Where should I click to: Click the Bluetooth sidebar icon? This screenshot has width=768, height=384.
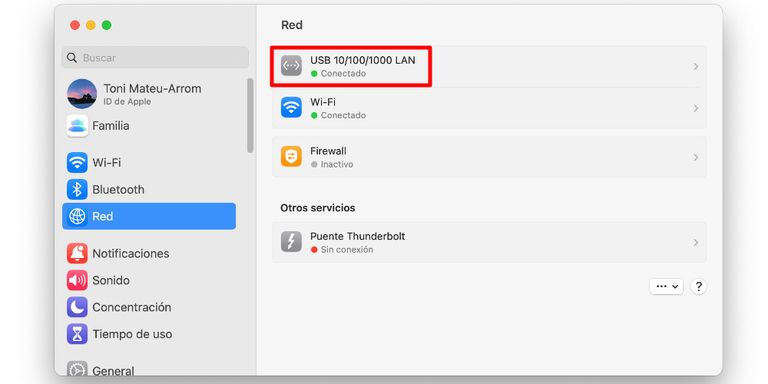pyautogui.click(x=77, y=190)
